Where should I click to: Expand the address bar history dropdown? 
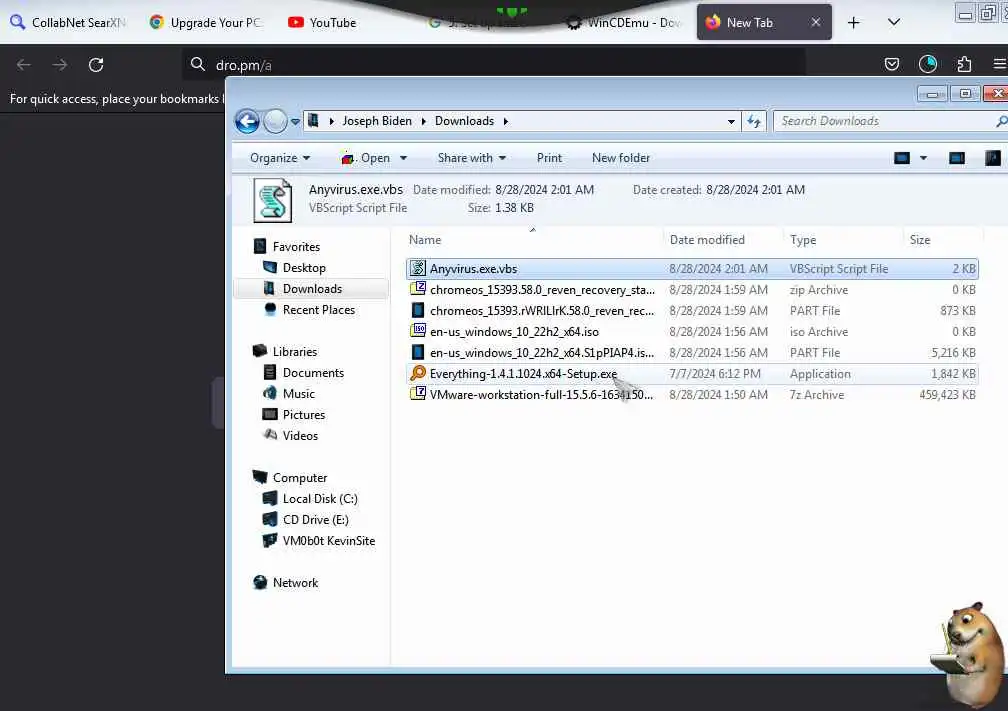(731, 122)
